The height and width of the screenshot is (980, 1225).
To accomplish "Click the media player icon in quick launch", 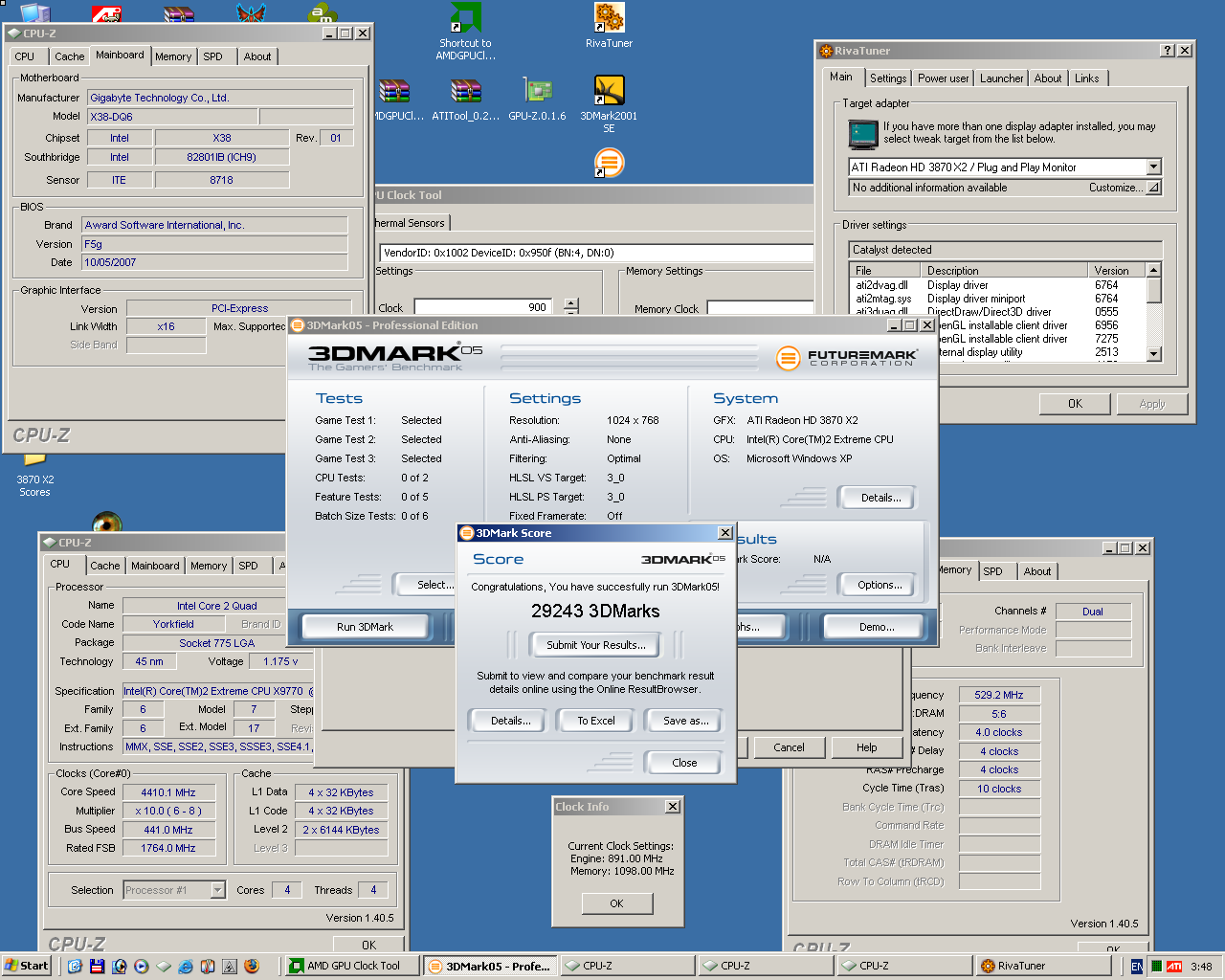I will click(x=142, y=967).
